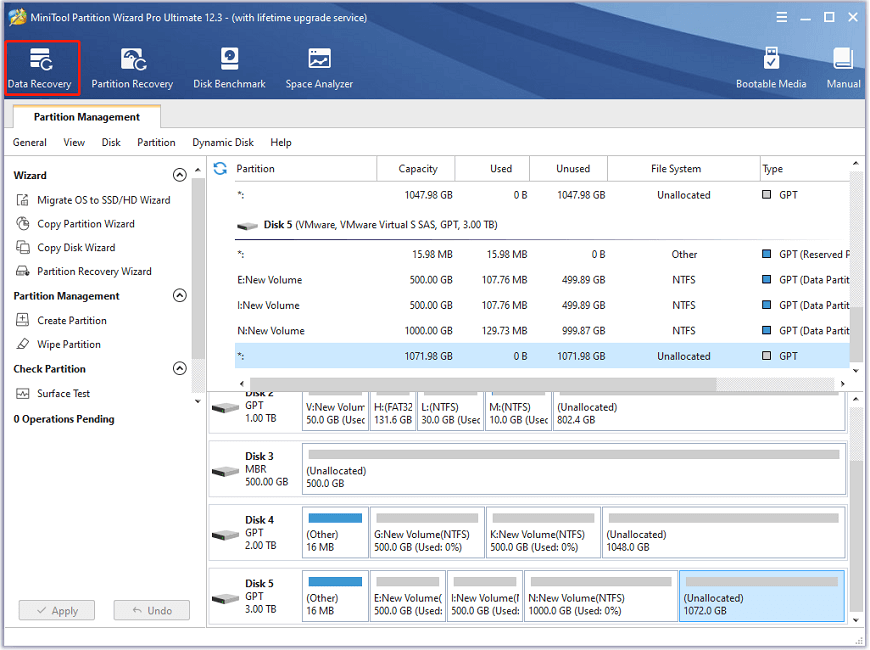Screen dimensions: 870x650
Task: Select Disk 5 unallocated 1072.0 GB block
Action: tap(762, 596)
